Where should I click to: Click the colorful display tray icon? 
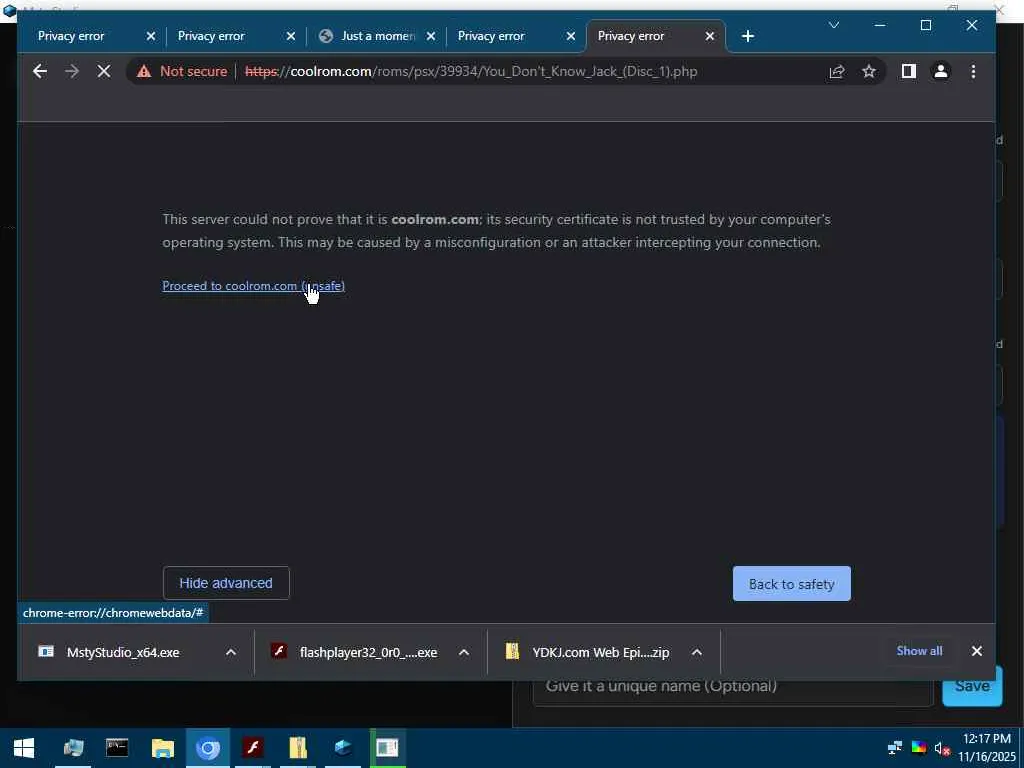[919, 748]
